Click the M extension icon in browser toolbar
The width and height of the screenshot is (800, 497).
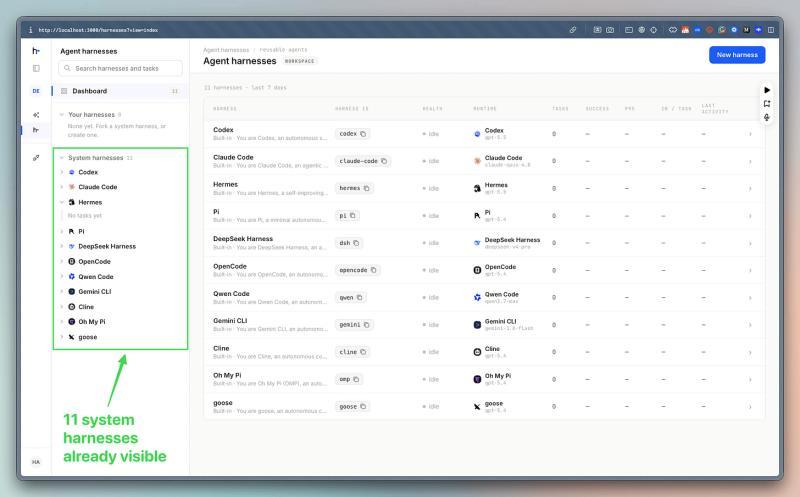[x=746, y=30]
